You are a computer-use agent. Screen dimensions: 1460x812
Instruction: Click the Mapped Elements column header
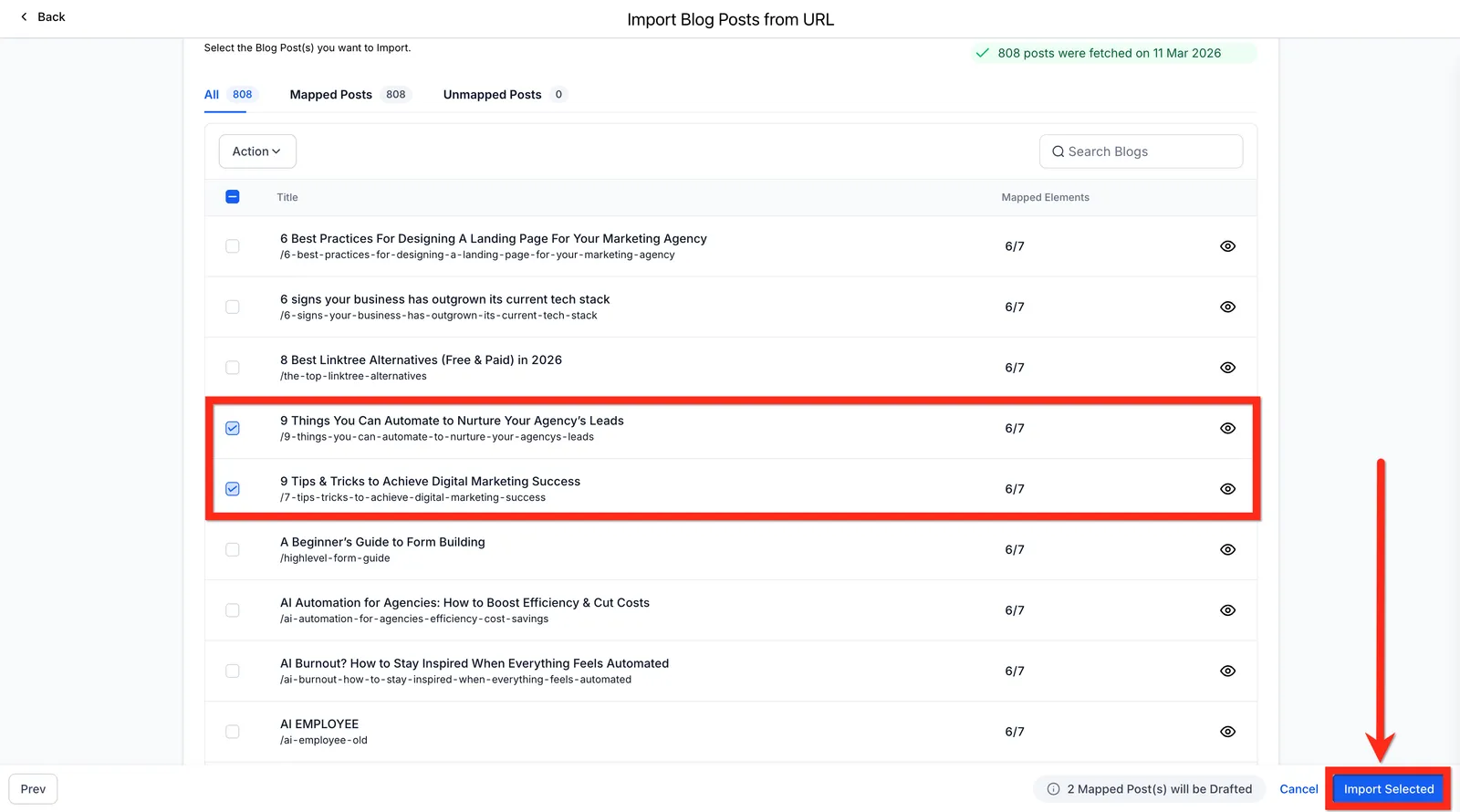pyautogui.click(x=1045, y=197)
